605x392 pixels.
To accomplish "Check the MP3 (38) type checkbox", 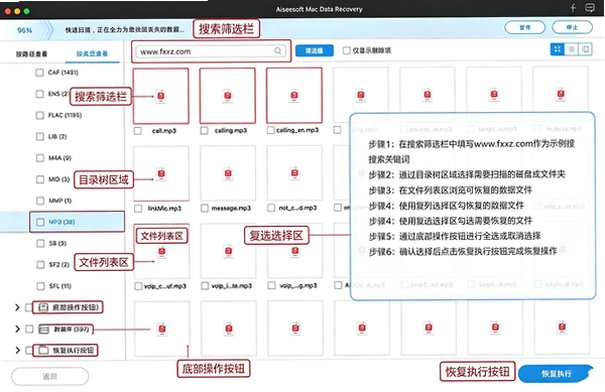I will click(40, 222).
